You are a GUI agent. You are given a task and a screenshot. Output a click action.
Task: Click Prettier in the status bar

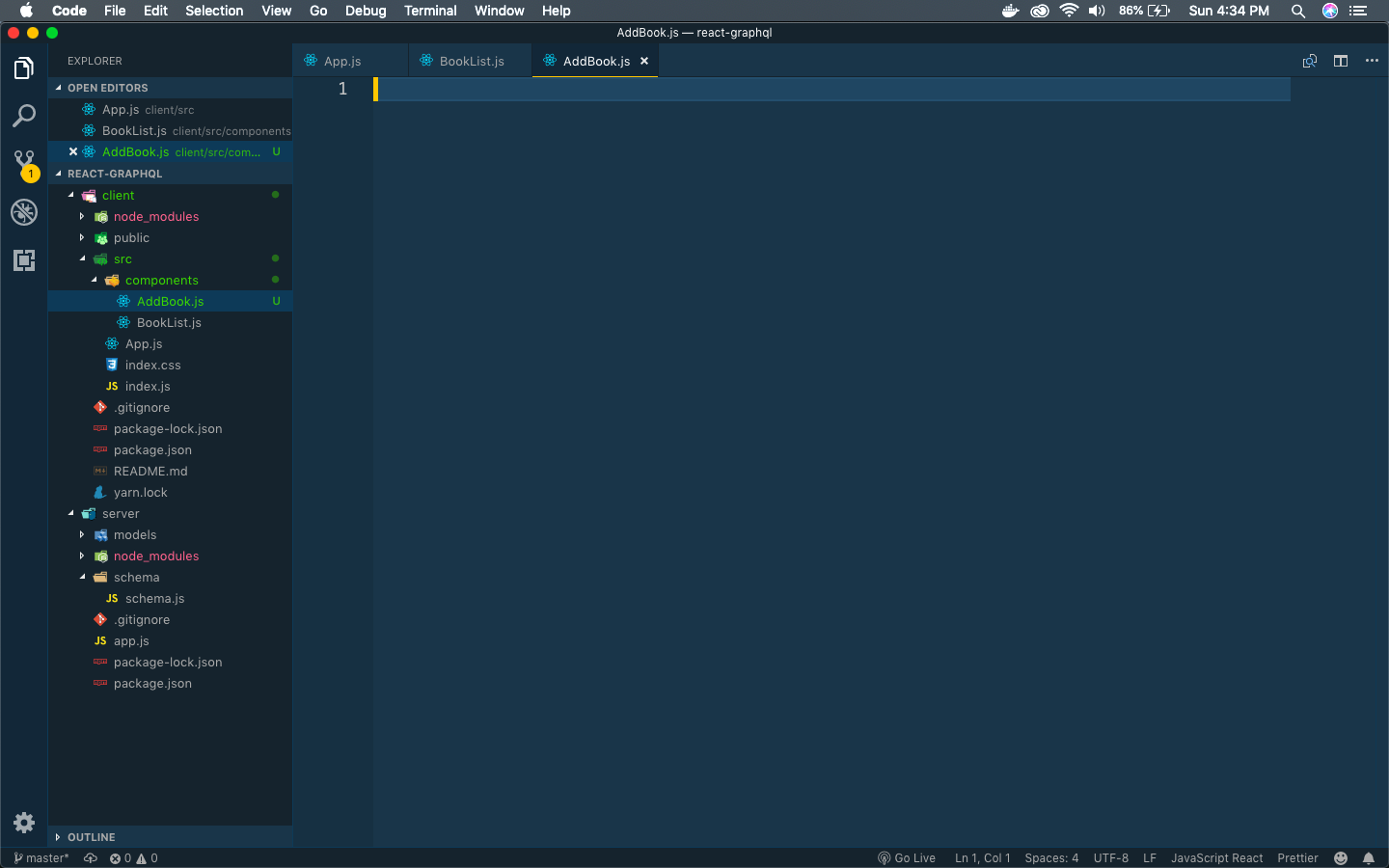1297,858
